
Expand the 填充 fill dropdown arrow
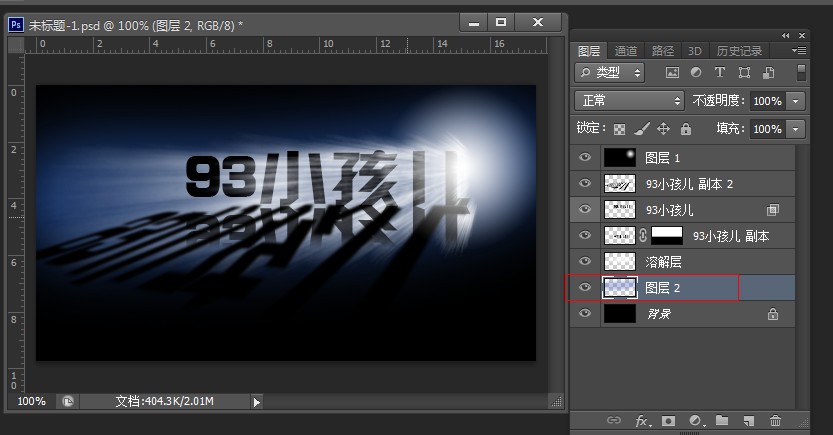796,129
